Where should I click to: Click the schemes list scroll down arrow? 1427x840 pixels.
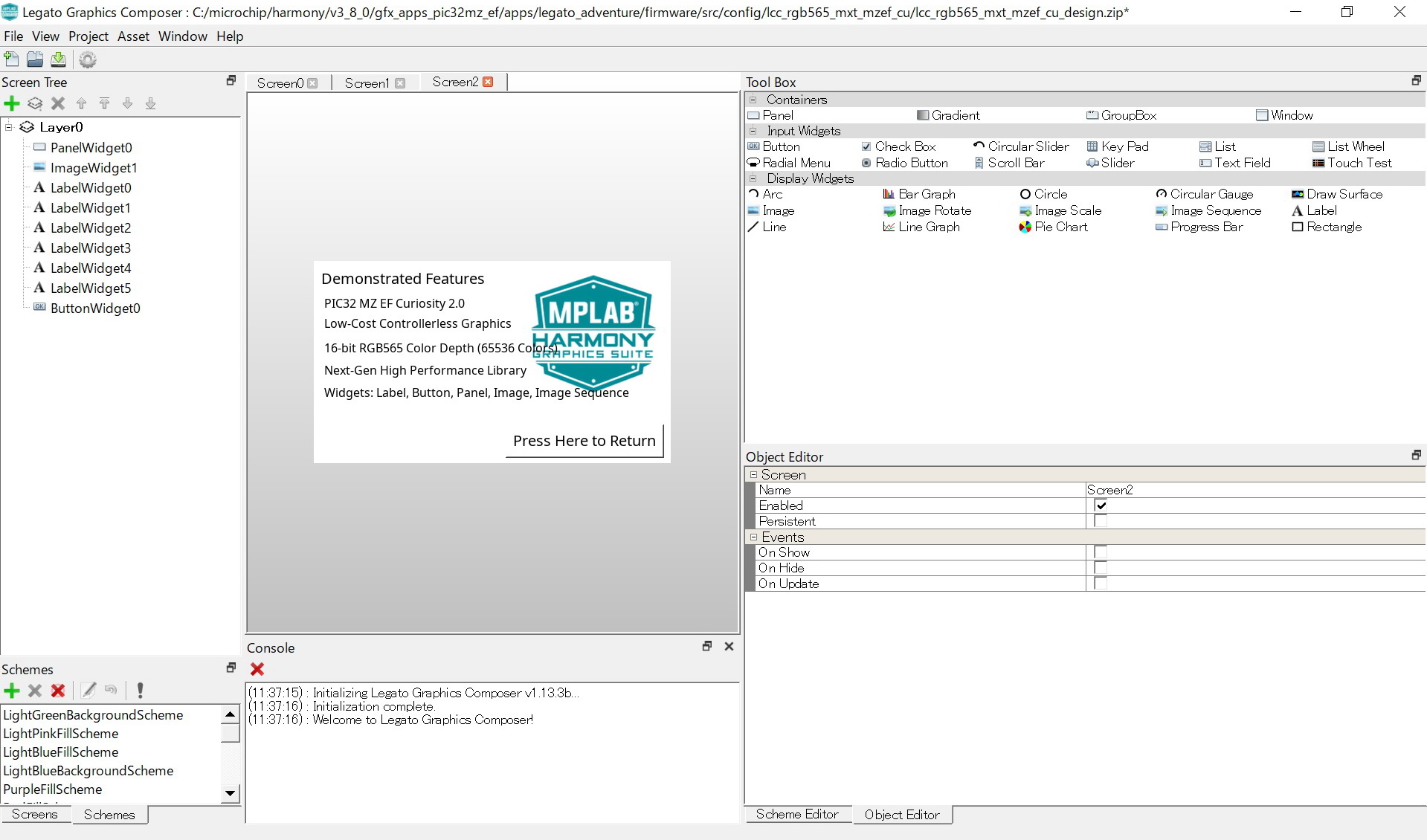pyautogui.click(x=231, y=793)
